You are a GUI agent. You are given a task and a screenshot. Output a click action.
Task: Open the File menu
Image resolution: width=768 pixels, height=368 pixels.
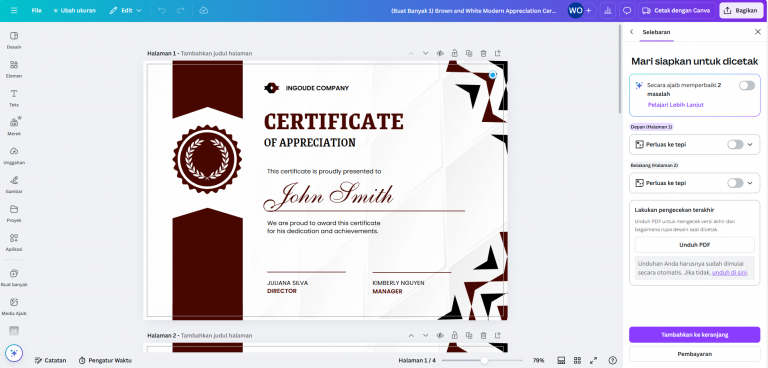pos(37,10)
